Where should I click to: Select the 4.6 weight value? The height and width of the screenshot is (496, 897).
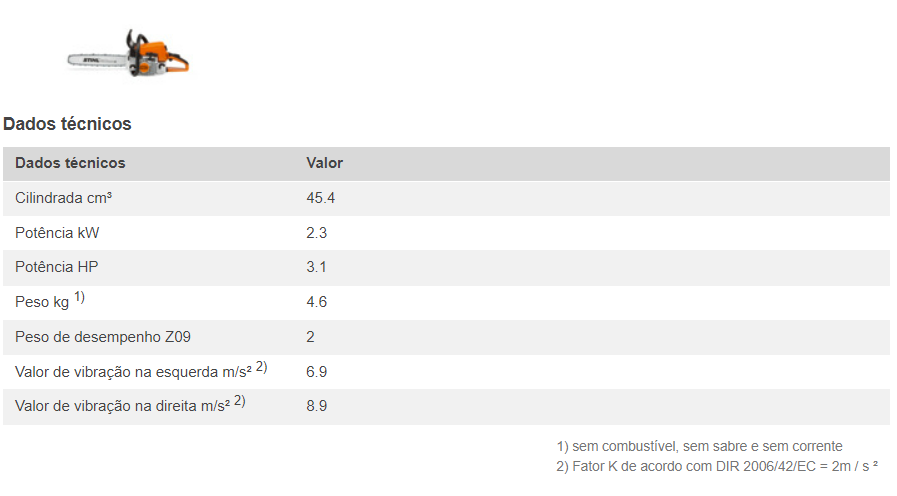pos(316,302)
